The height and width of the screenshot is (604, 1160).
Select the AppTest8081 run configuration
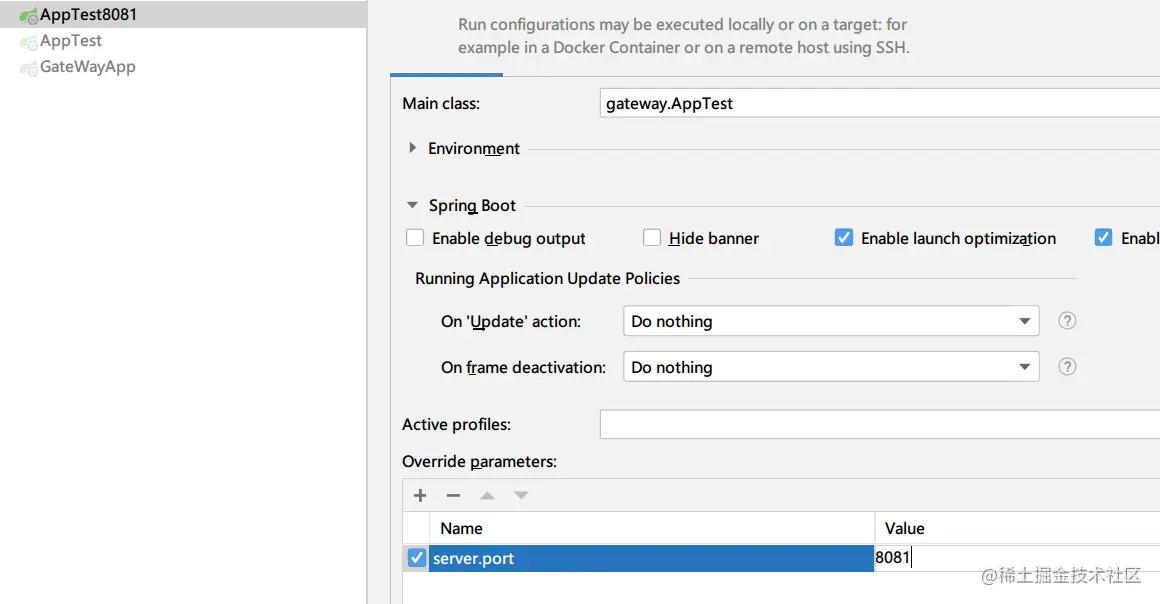[183, 15]
